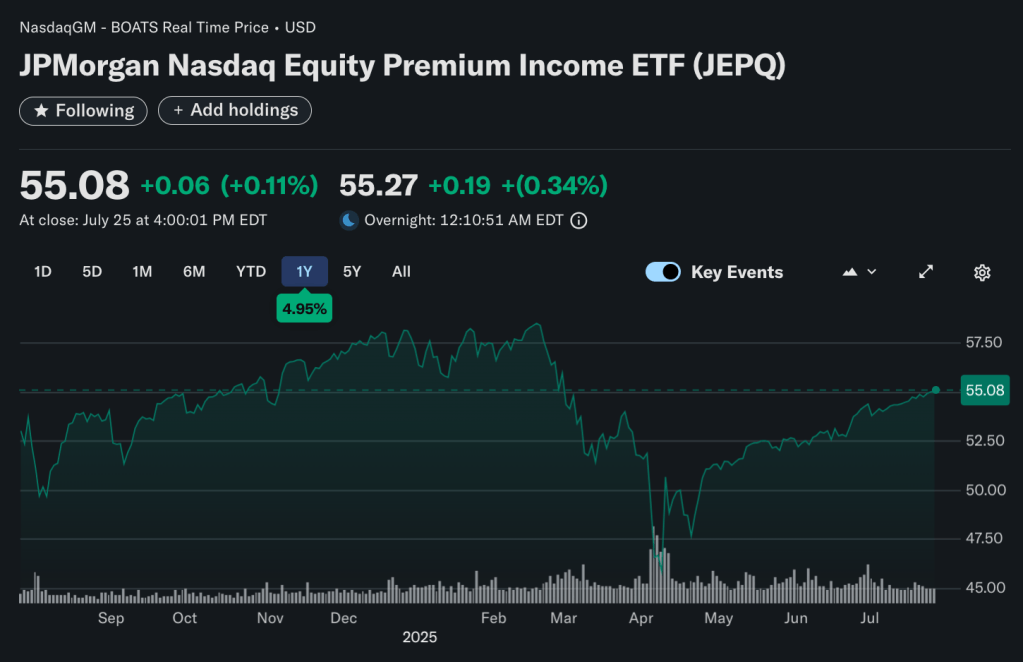
Task: Click the latest price dot on chart
Action: click(x=934, y=390)
